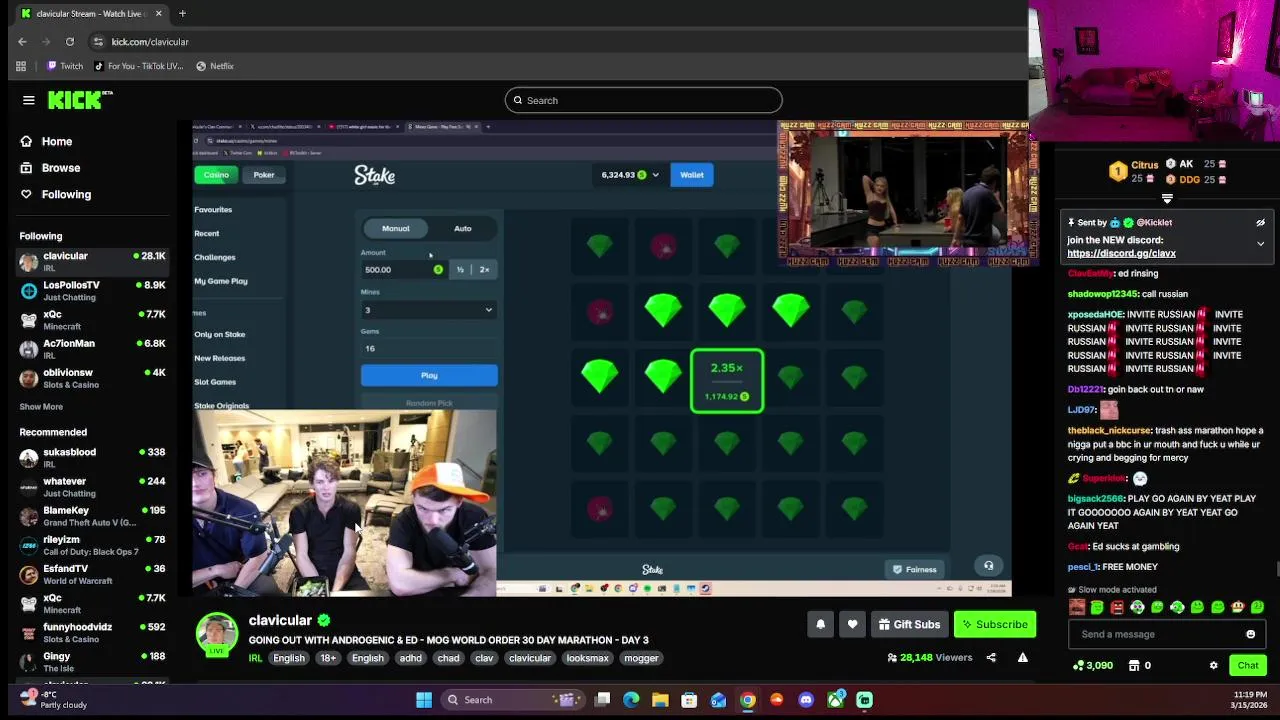Image resolution: width=1280 pixels, height=720 pixels.
Task: Open the emoji picker in chat
Action: [1250, 634]
